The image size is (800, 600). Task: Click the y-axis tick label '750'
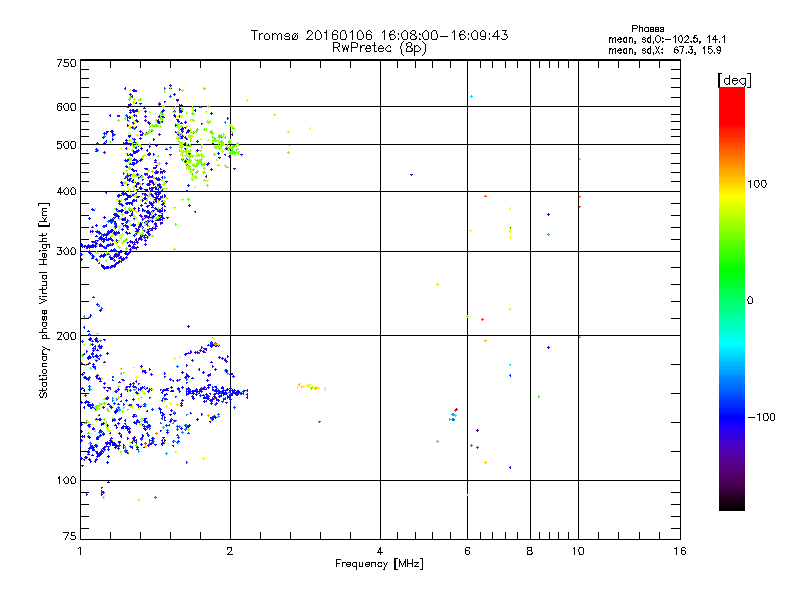click(x=66, y=63)
